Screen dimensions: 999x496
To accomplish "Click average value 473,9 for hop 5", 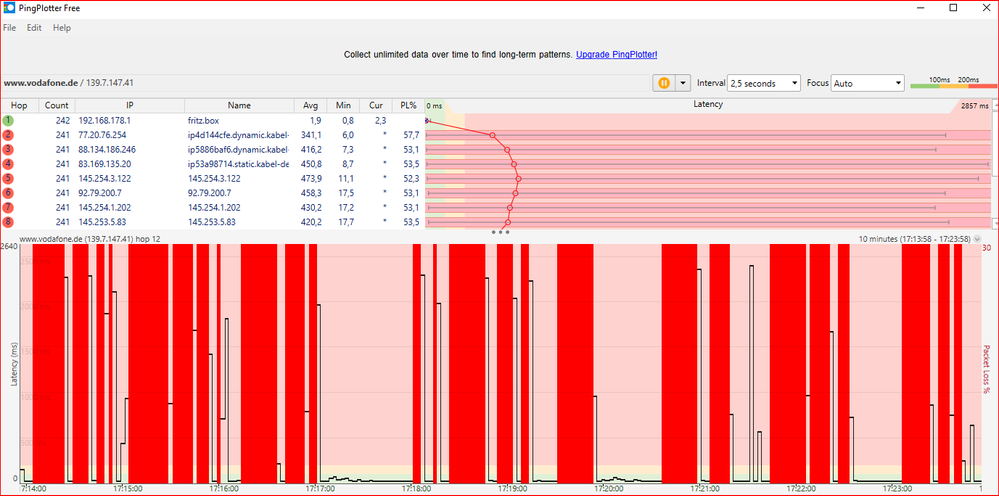I will click(312, 178).
